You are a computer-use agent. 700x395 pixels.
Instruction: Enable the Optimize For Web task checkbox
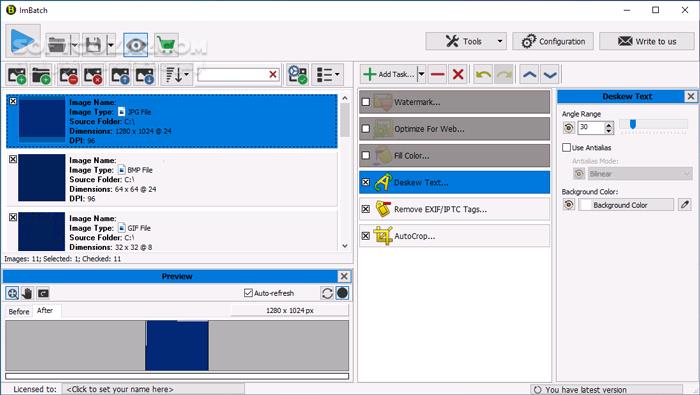point(366,129)
